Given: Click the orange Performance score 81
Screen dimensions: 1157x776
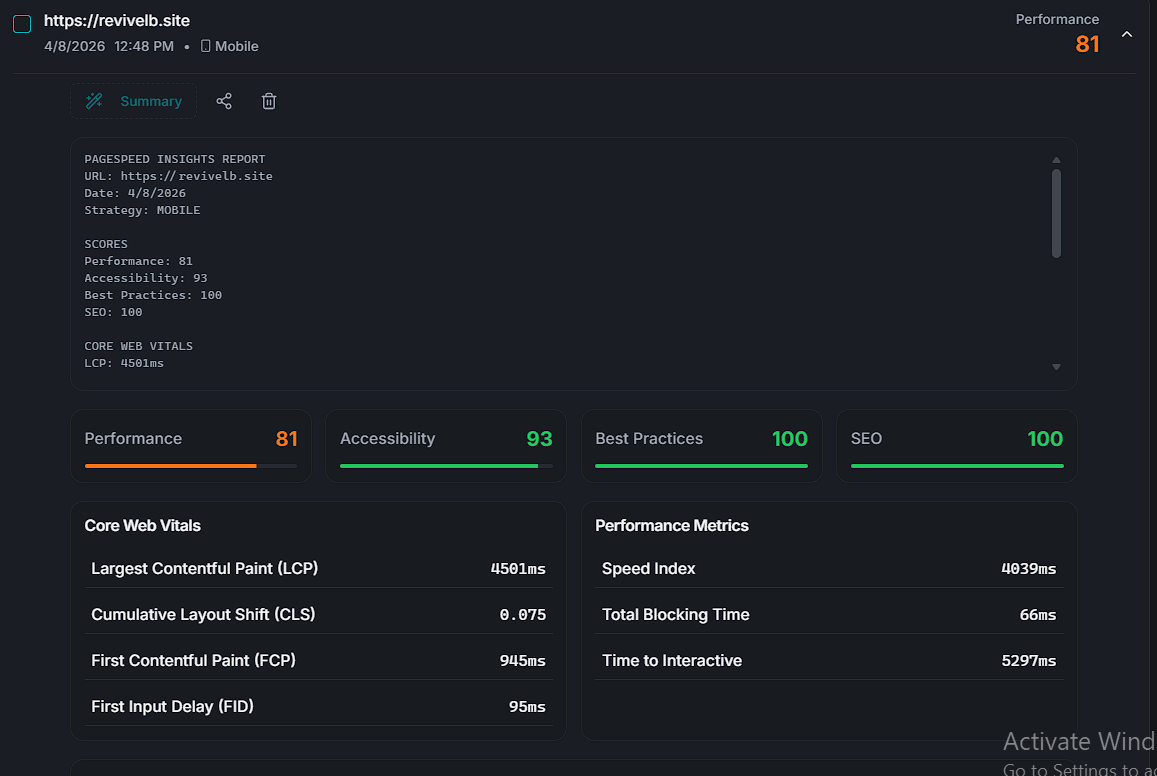Looking at the screenshot, I should pyautogui.click(x=1087, y=44).
